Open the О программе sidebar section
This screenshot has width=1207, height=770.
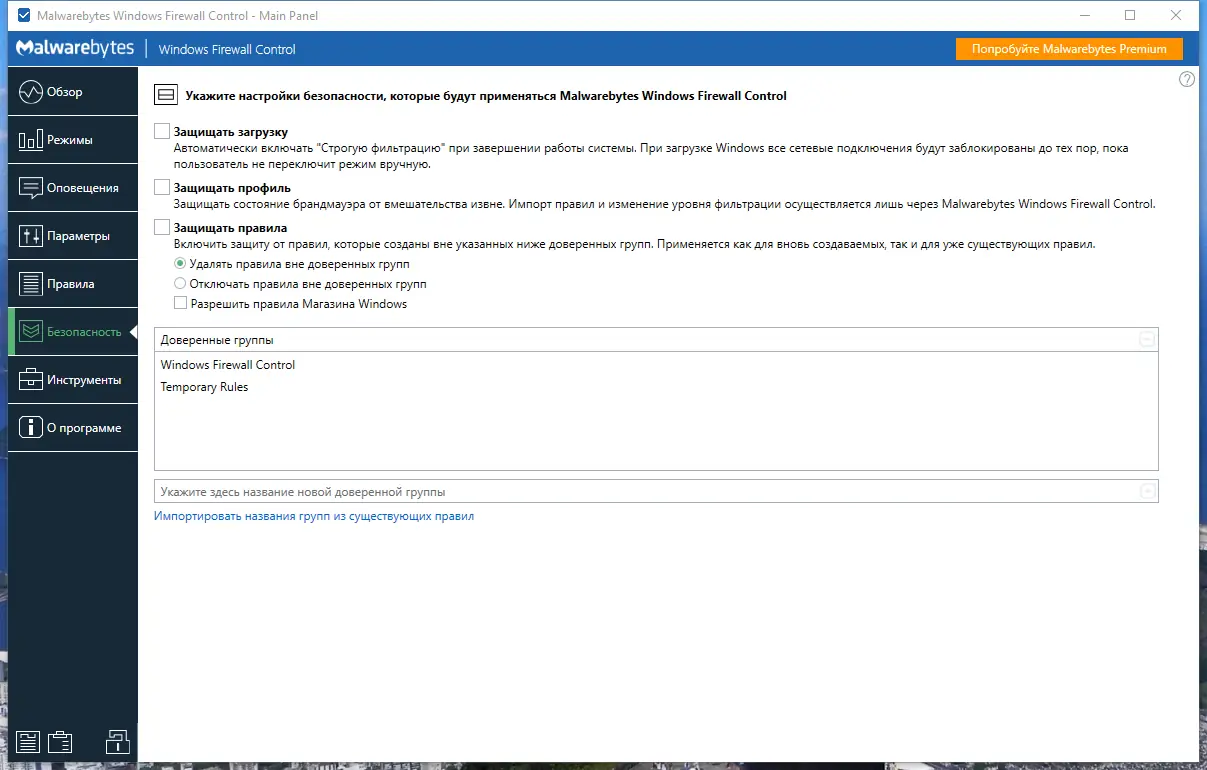point(72,428)
